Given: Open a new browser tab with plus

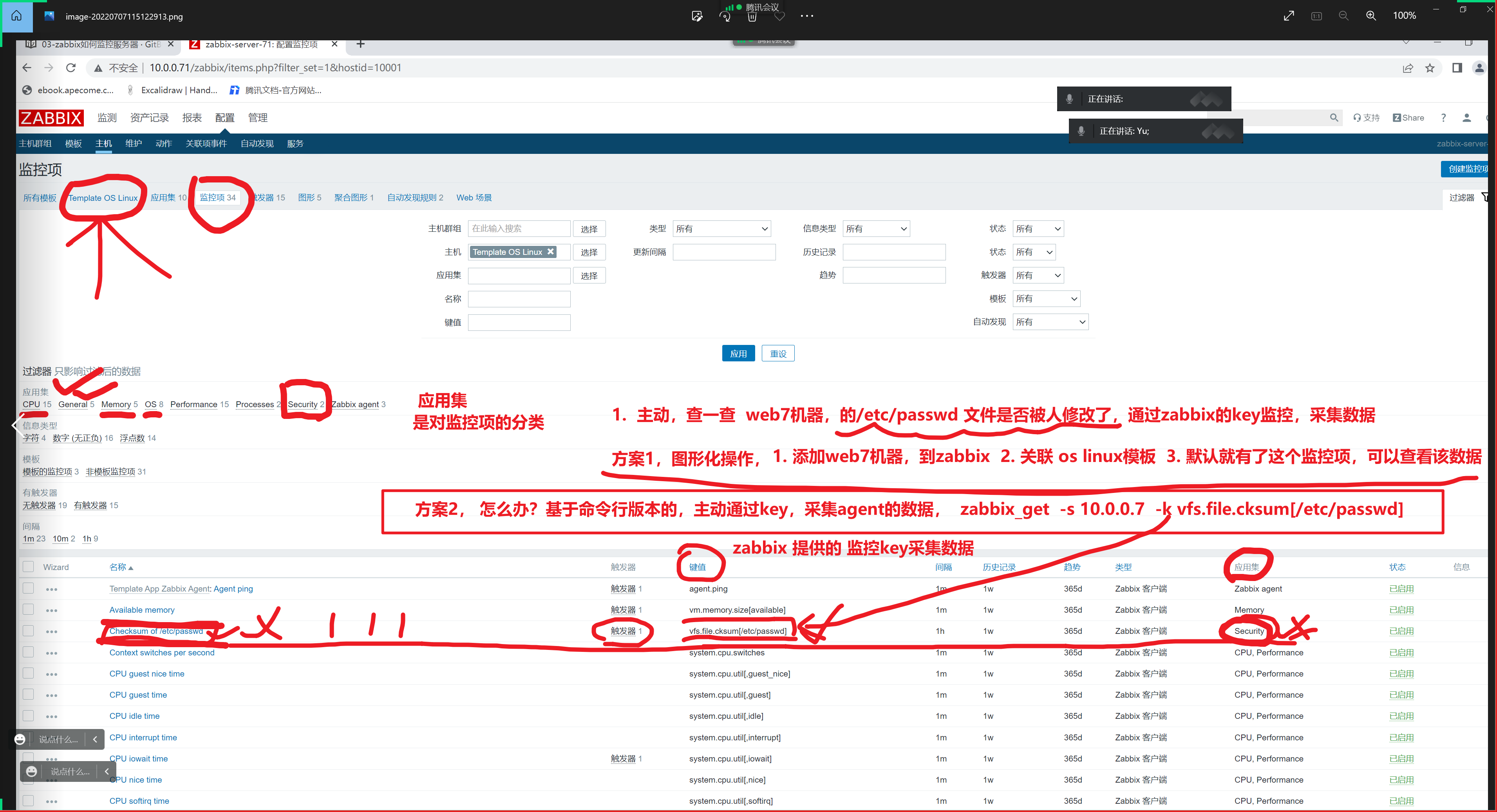Looking at the screenshot, I should click(x=360, y=44).
